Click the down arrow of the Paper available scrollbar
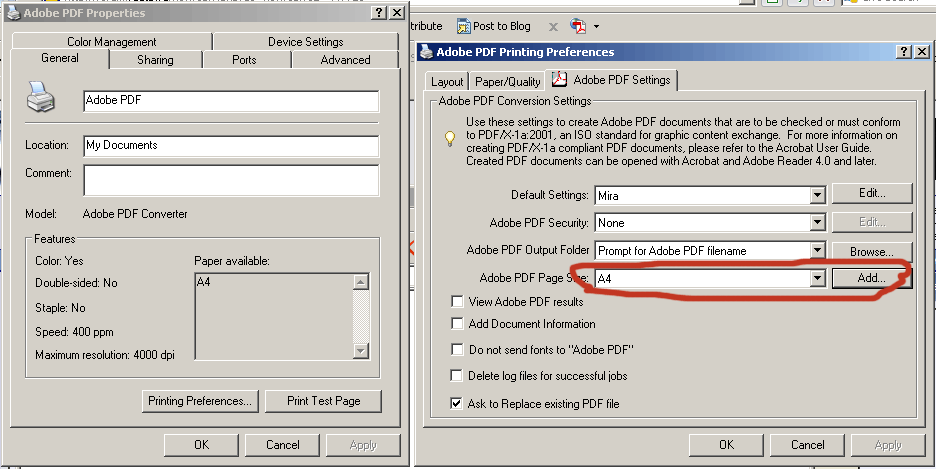Screen dimensions: 936x469 pos(361,351)
